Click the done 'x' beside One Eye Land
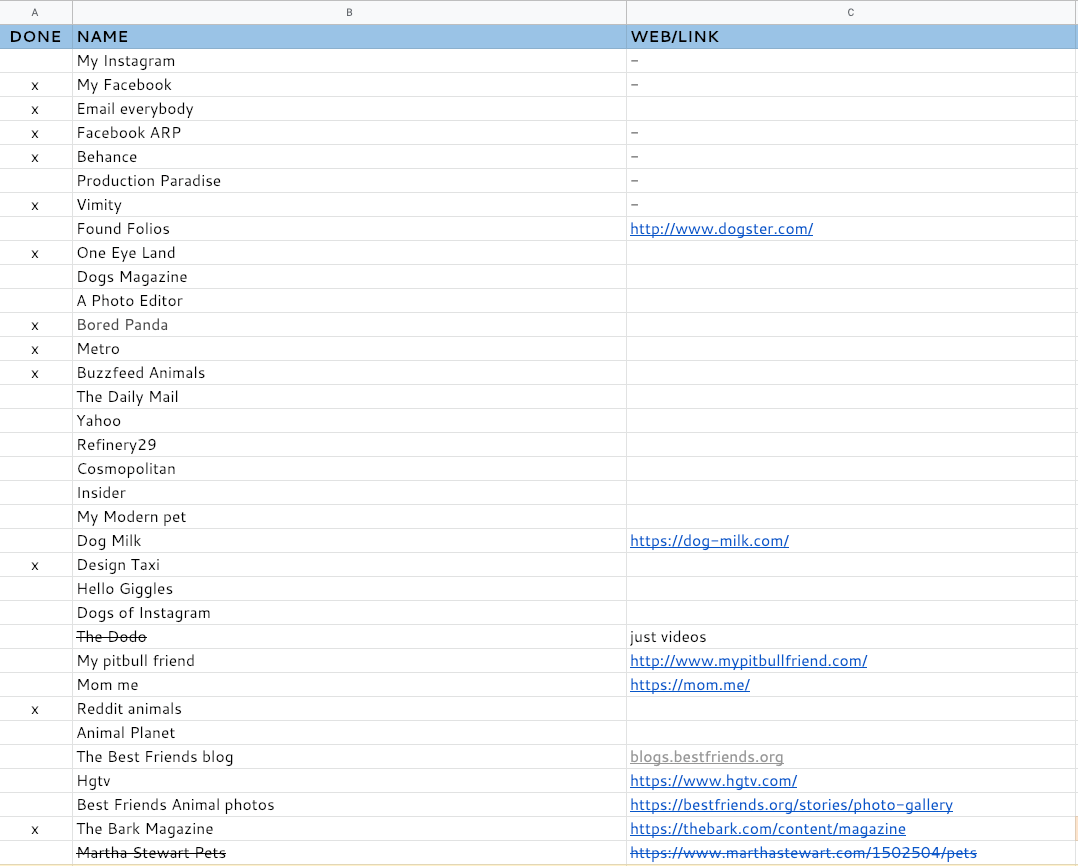Viewport: 1078px width, 866px height. (35, 254)
